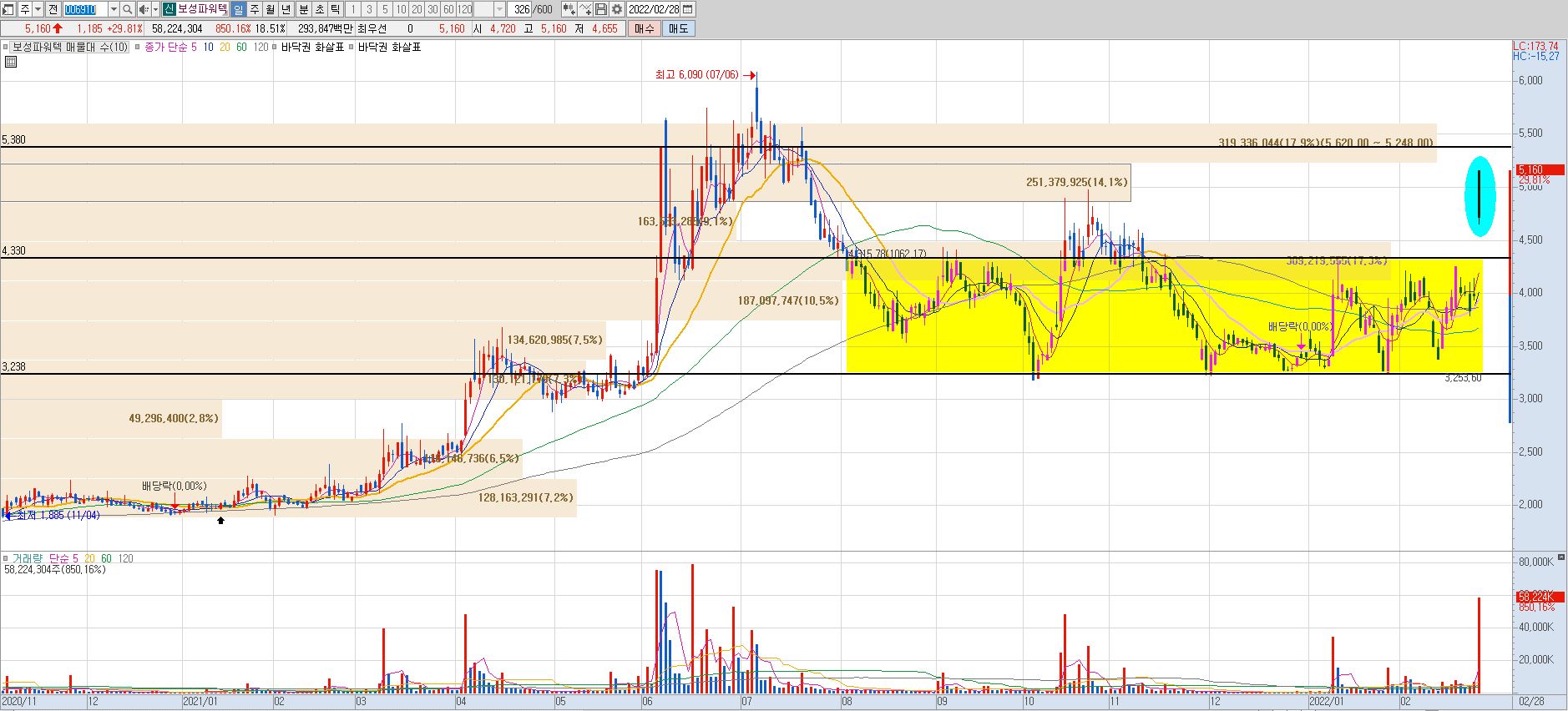Click the 매수 buy button
The image size is (1568, 711).
(x=644, y=28)
